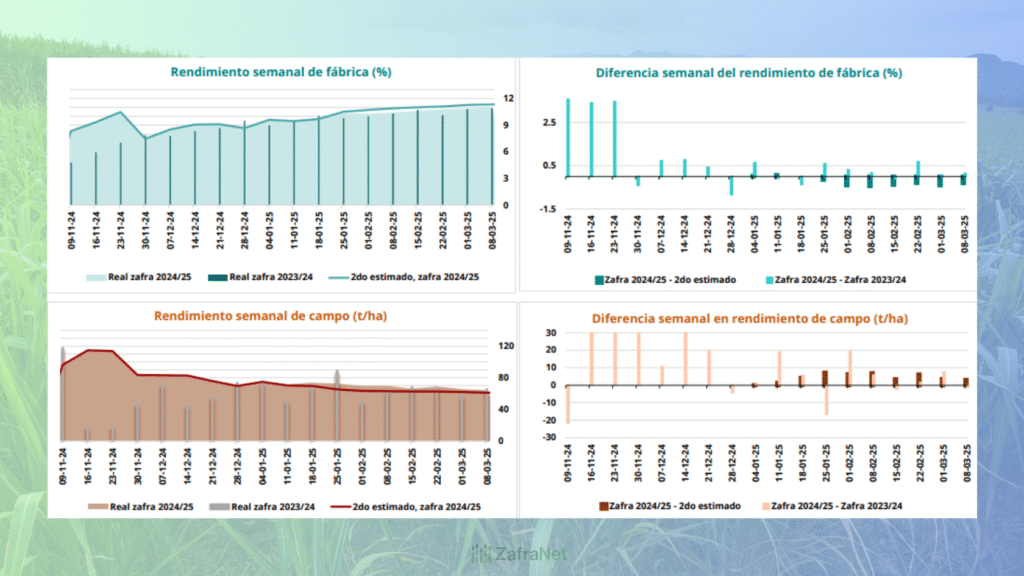
Task: Select negative peach 09-11-24 bar in field difference chart
Action: pyautogui.click(x=568, y=404)
